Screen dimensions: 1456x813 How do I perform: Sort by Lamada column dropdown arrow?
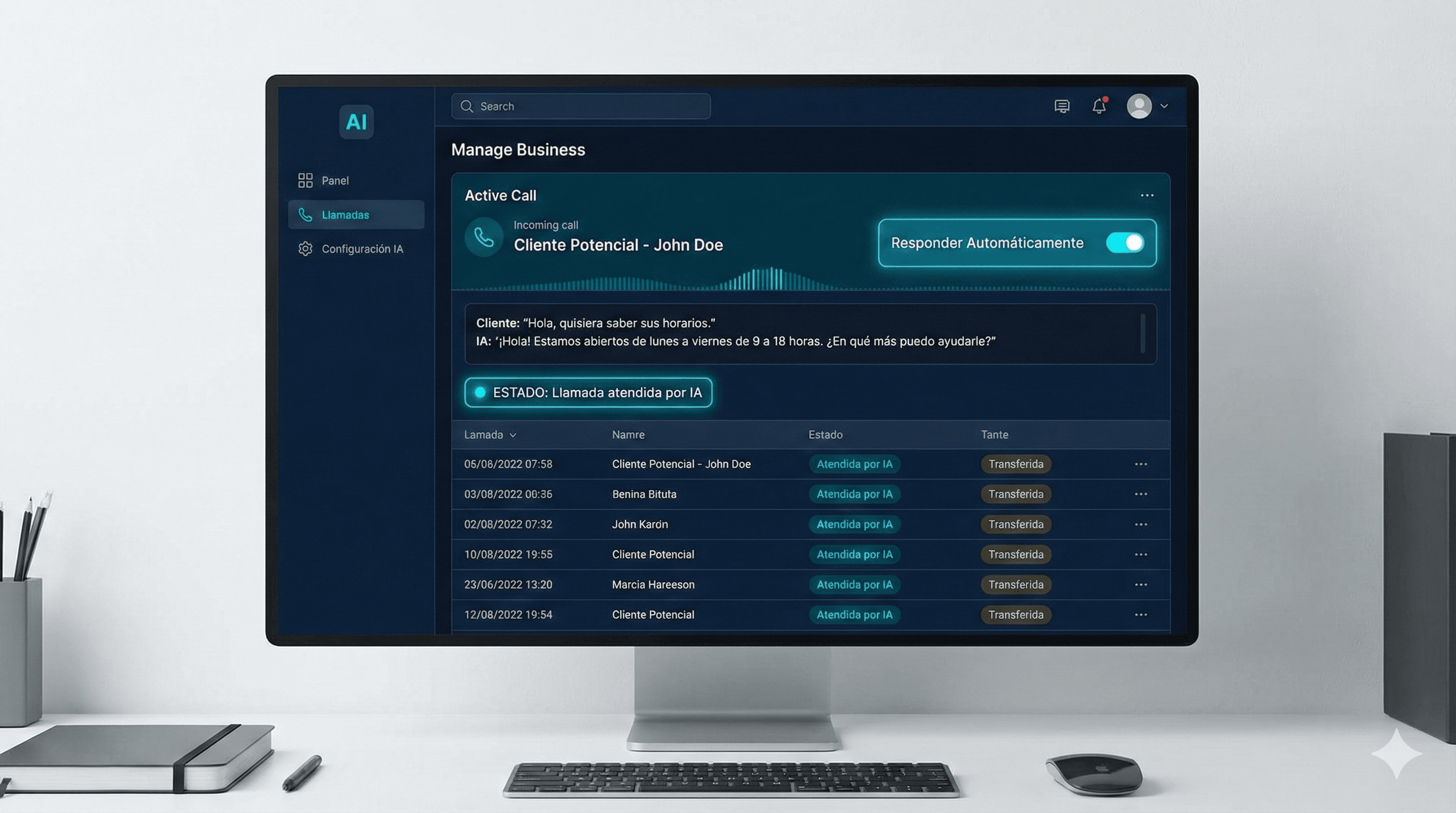[513, 435]
